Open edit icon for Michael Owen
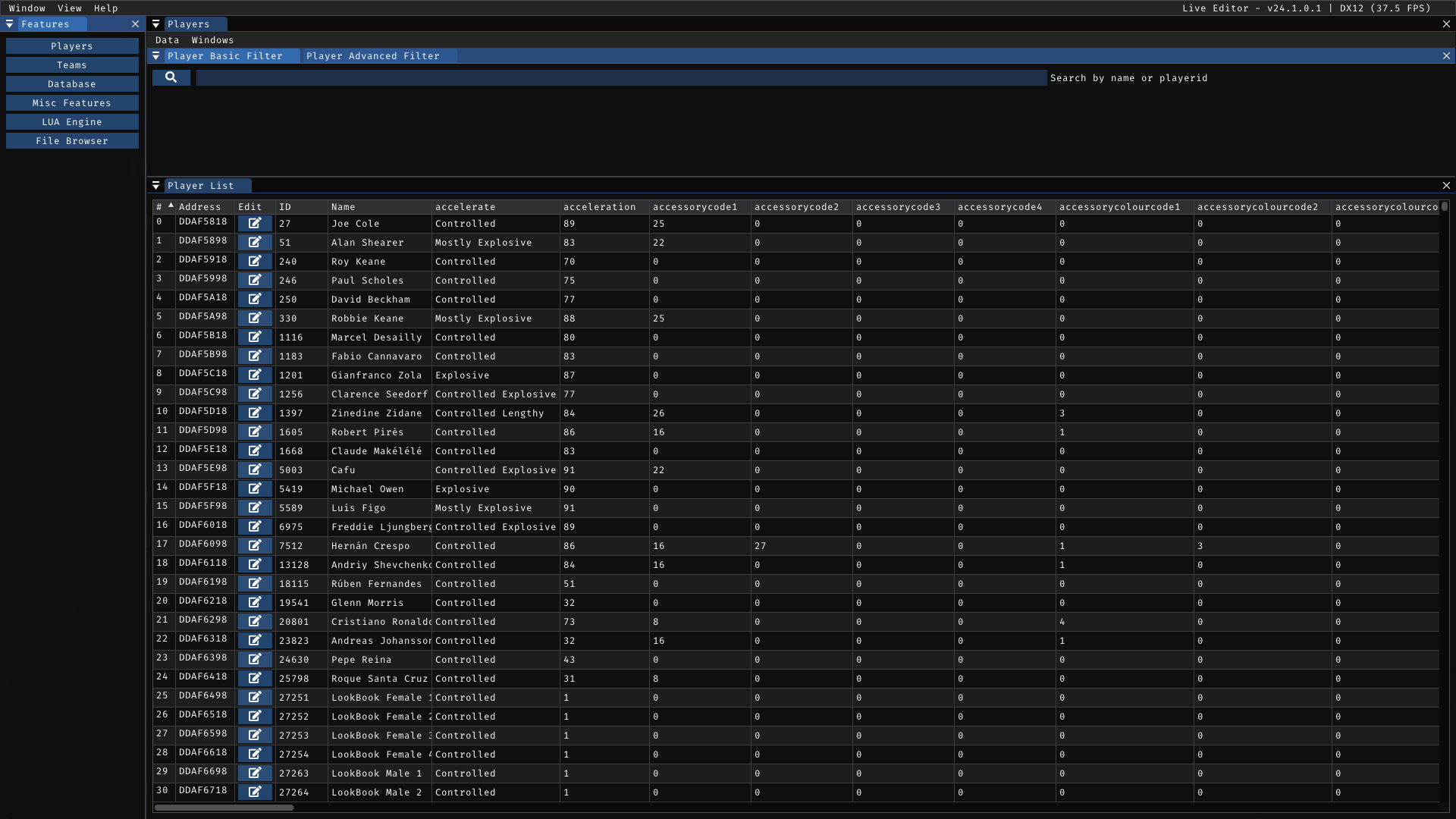Viewport: 1456px width, 819px height. 255,489
